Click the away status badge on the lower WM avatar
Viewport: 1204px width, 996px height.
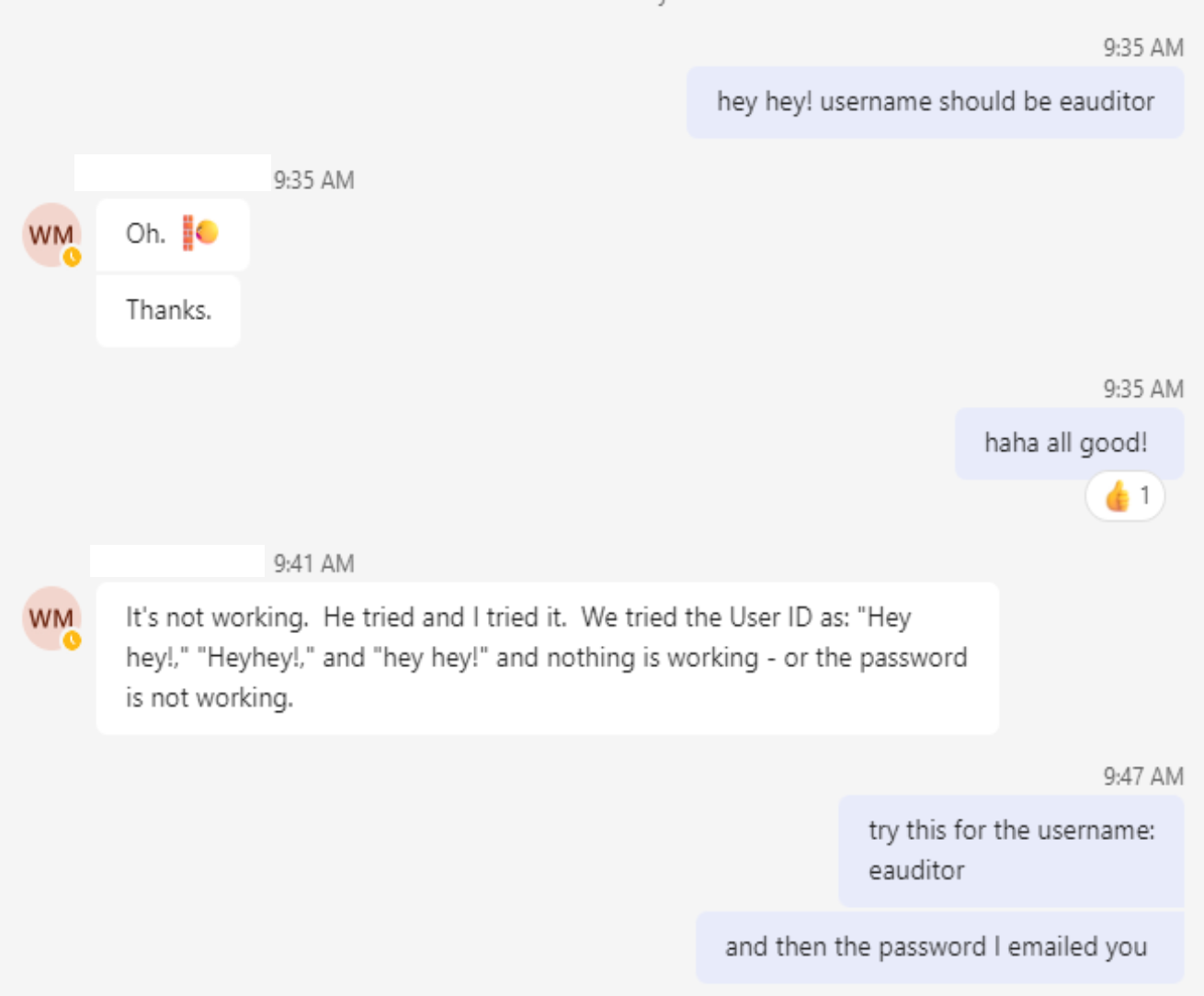coord(73,640)
